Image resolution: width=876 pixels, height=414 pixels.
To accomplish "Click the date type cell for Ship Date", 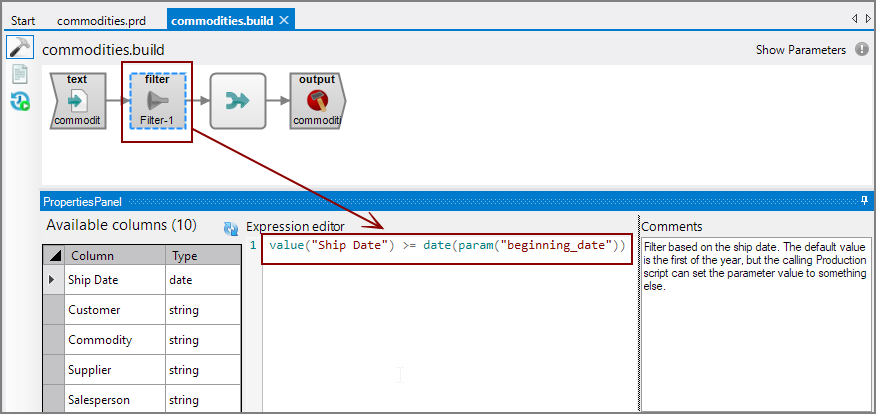I will point(203,280).
